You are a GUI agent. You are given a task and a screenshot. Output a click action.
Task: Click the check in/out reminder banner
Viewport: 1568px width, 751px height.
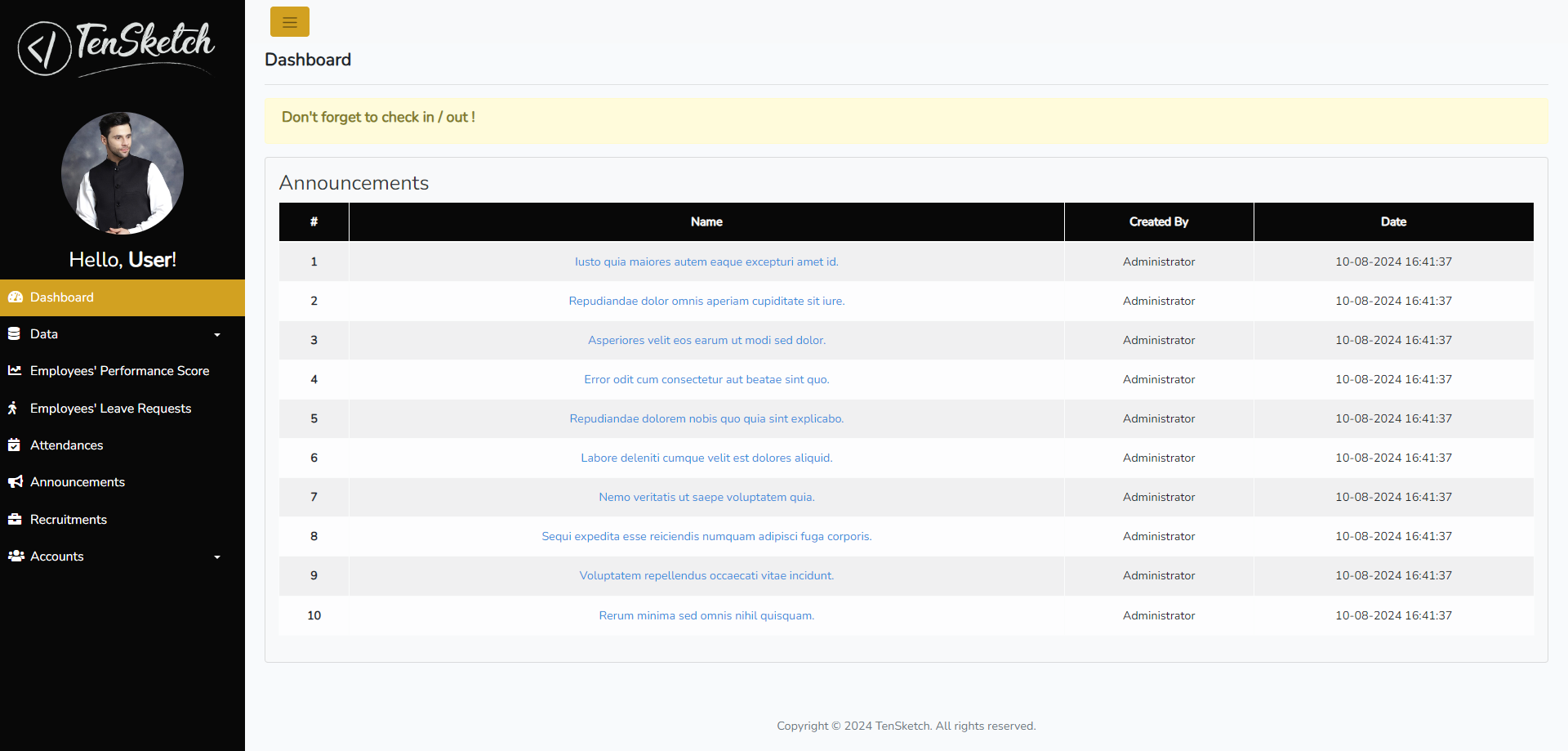pyautogui.click(x=906, y=120)
